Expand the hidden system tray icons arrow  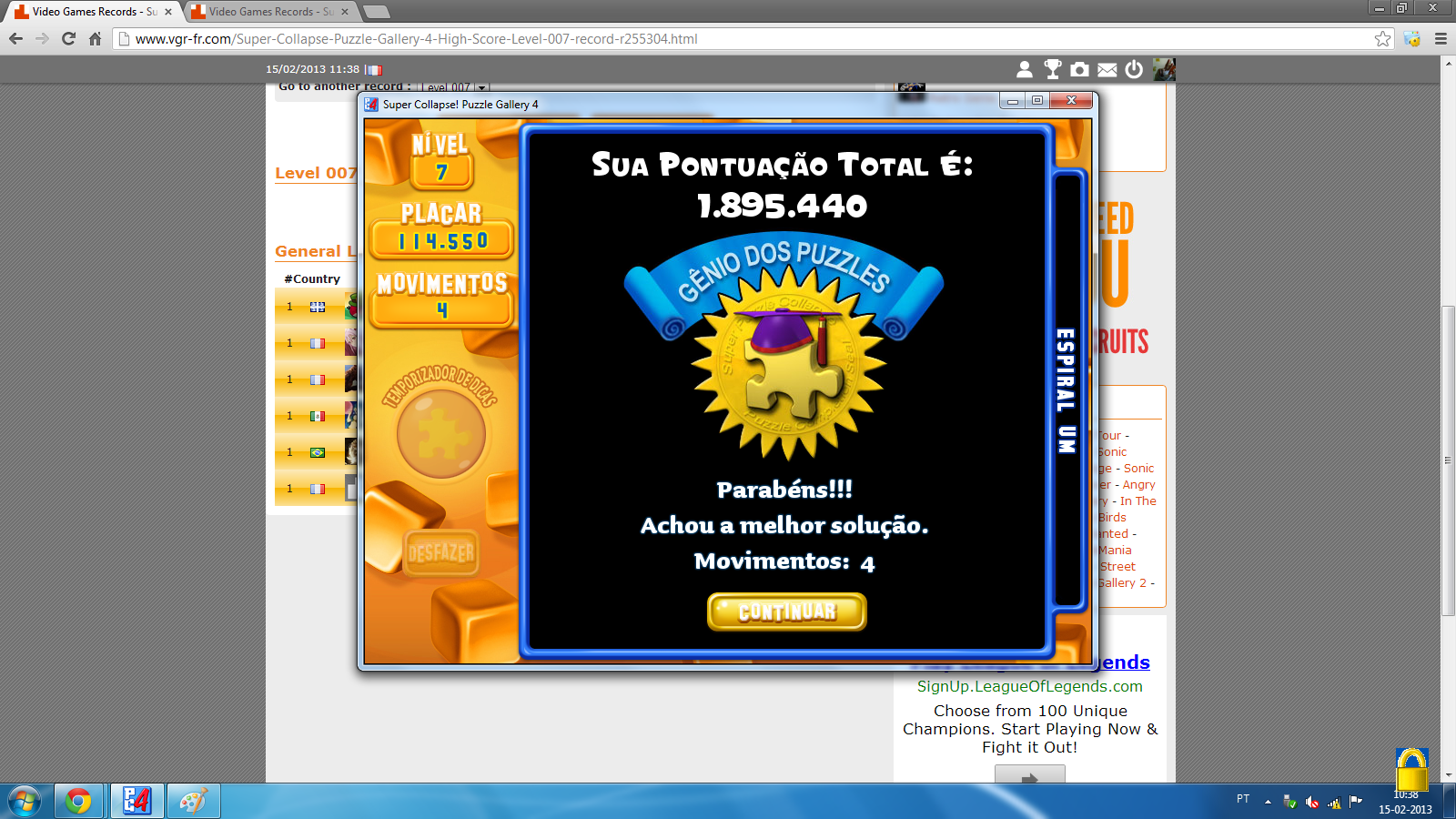pyautogui.click(x=1268, y=802)
